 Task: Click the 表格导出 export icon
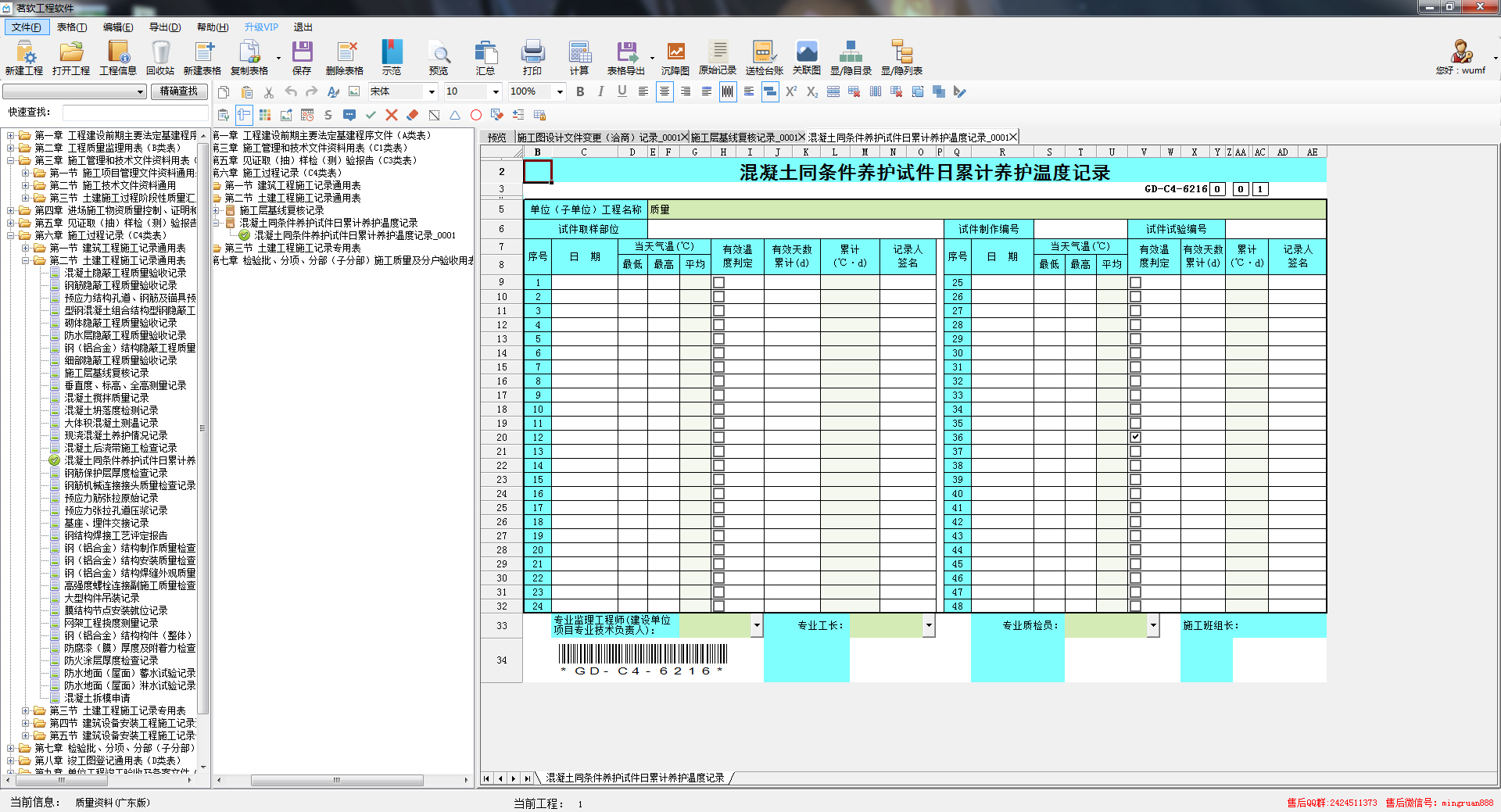pos(626,57)
